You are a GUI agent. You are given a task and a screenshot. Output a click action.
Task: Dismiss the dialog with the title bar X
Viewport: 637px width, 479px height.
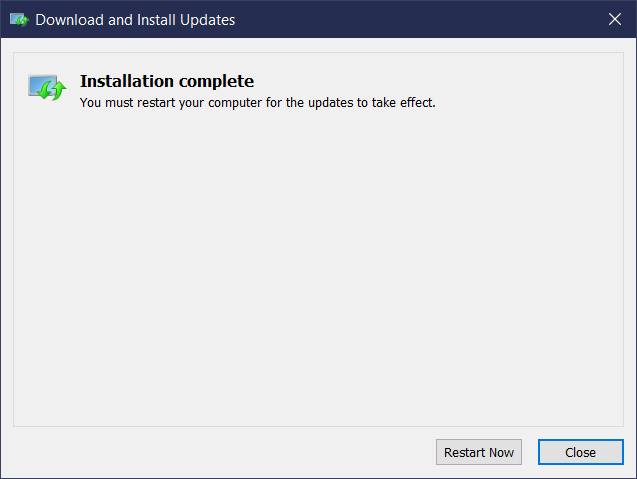[x=614, y=19]
